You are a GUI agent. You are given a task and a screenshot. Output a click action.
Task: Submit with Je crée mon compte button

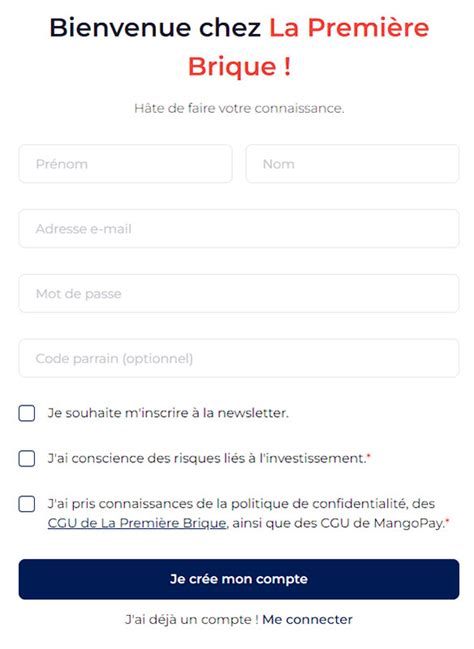pyautogui.click(x=239, y=579)
